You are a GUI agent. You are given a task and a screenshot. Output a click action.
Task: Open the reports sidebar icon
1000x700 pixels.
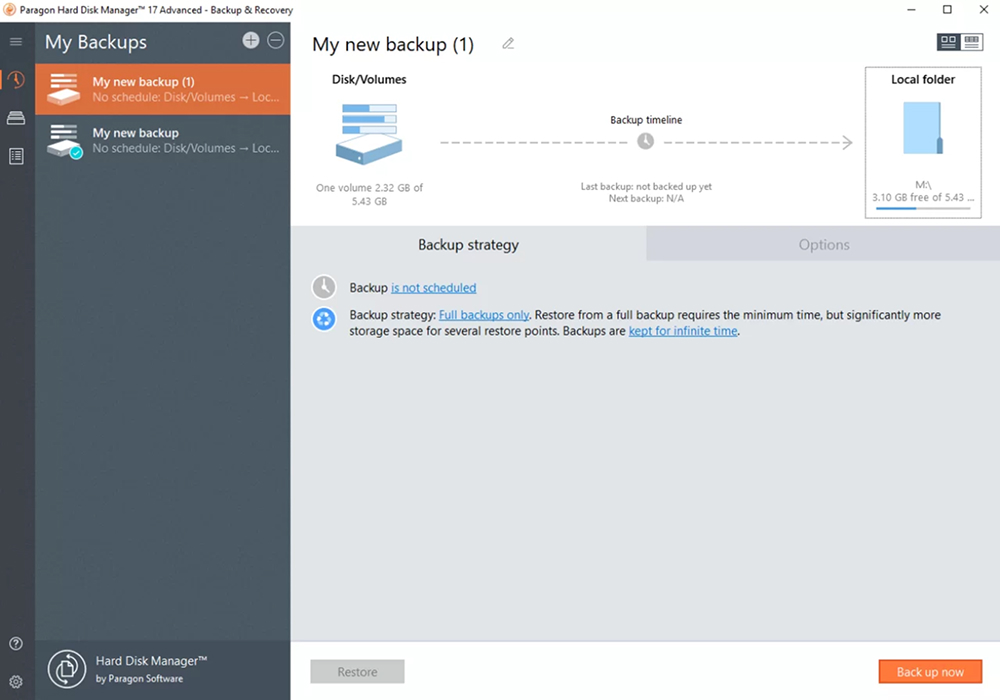click(15, 156)
